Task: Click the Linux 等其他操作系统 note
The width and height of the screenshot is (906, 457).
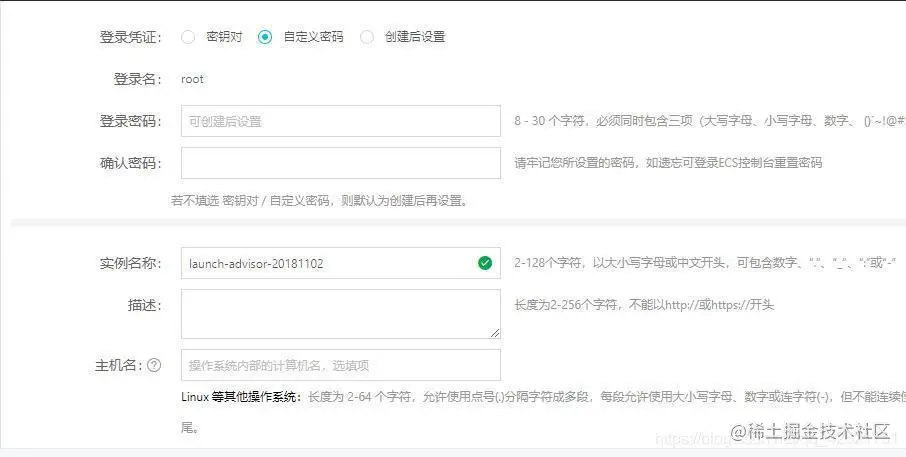Action: coord(543,412)
